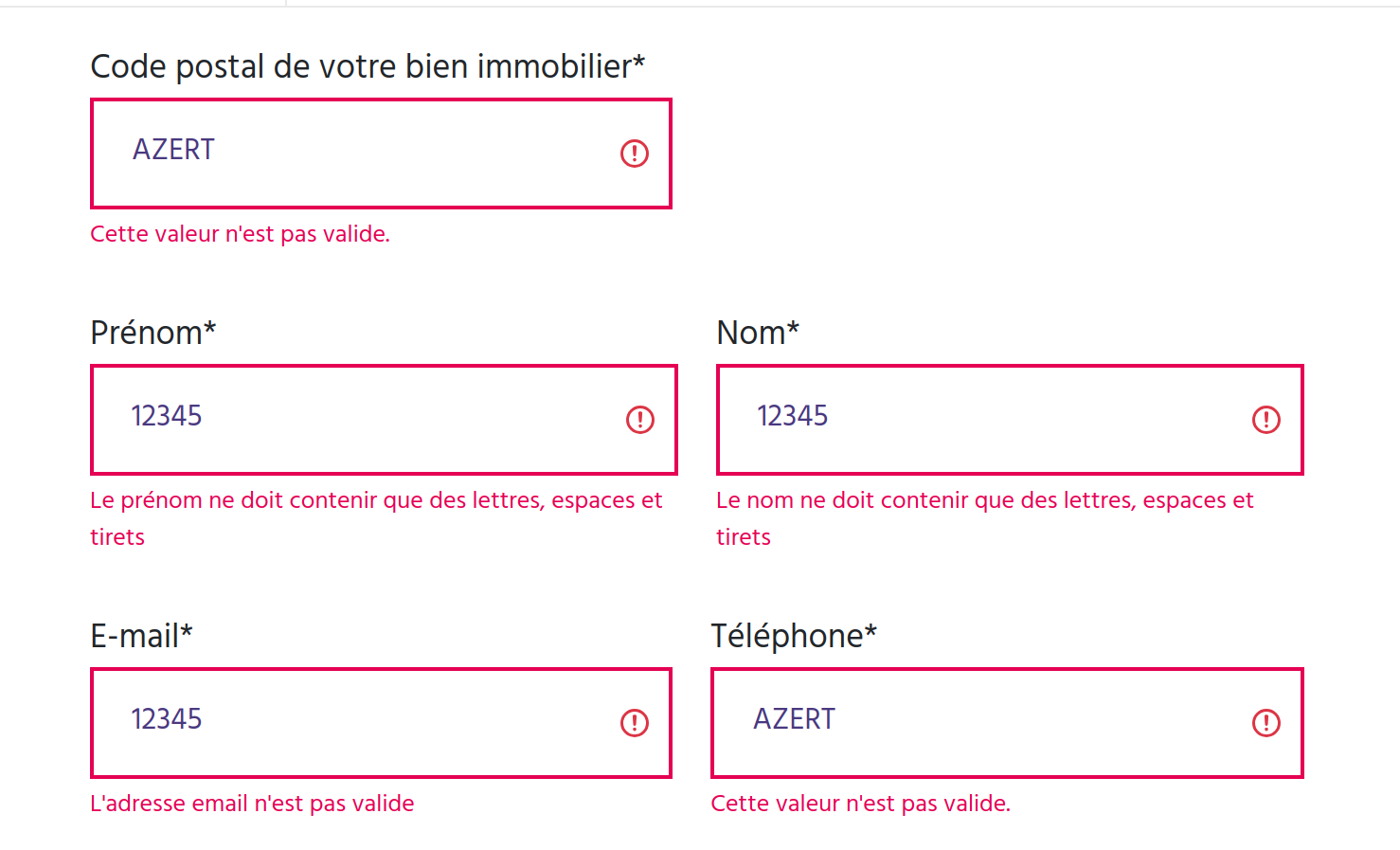Focus the Code postal input field
The width and height of the screenshot is (1400, 850).
click(x=360, y=154)
